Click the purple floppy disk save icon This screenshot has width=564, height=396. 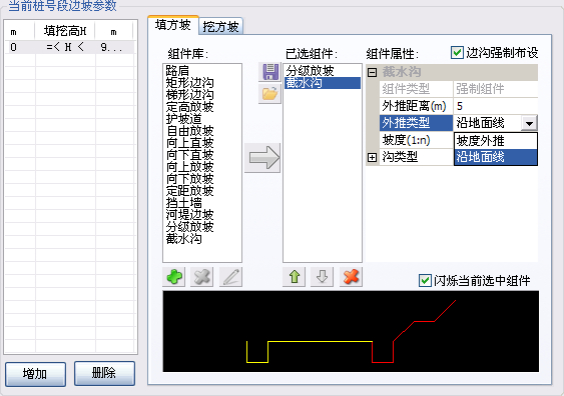pyautogui.click(x=270, y=71)
